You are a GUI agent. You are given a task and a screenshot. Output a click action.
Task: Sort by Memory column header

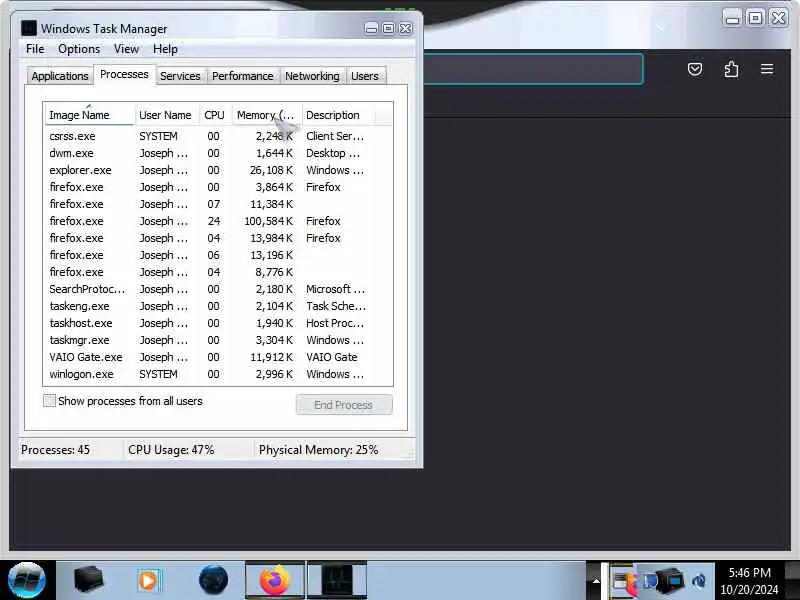267,115
